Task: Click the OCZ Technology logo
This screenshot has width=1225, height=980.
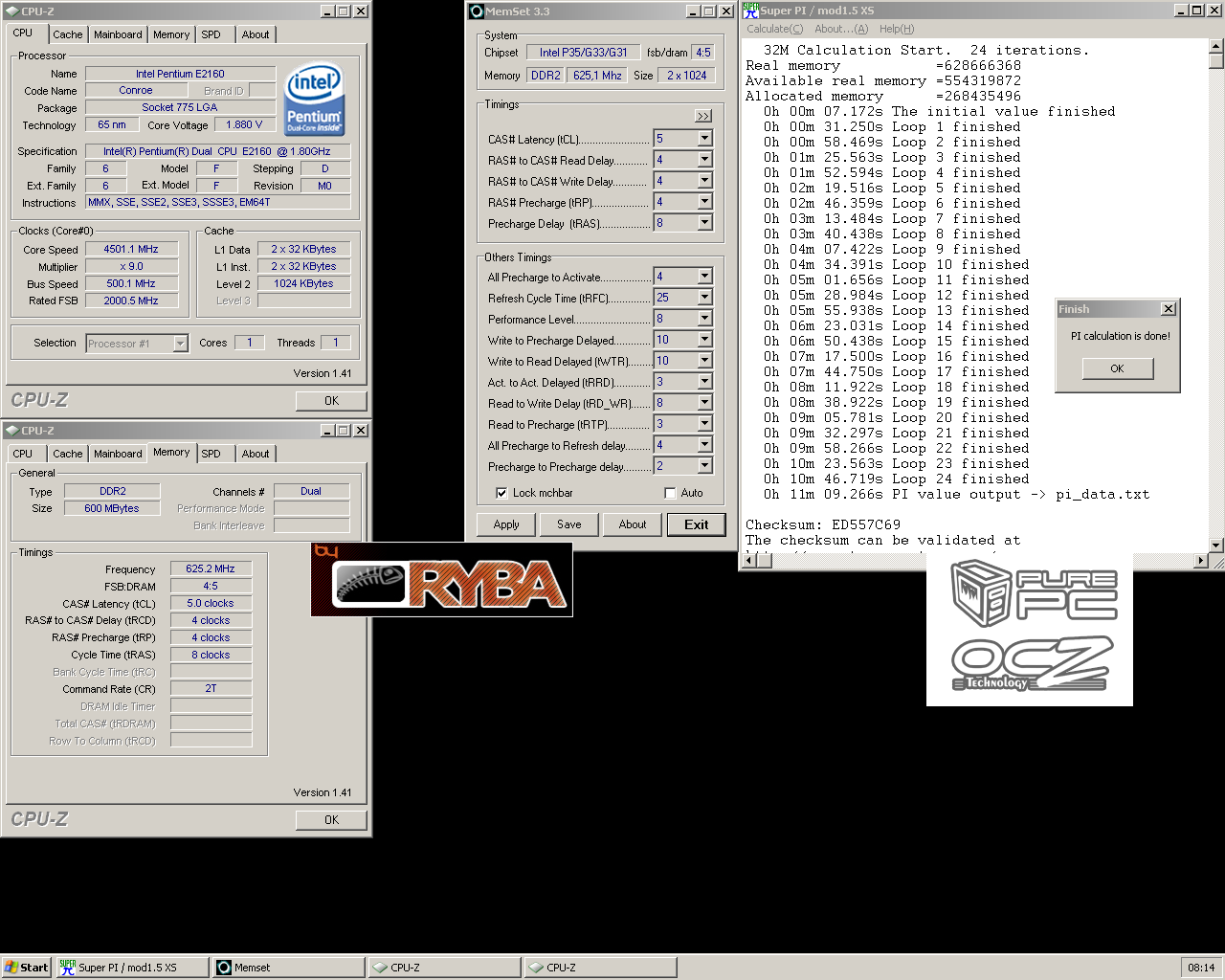Action: click(1033, 662)
